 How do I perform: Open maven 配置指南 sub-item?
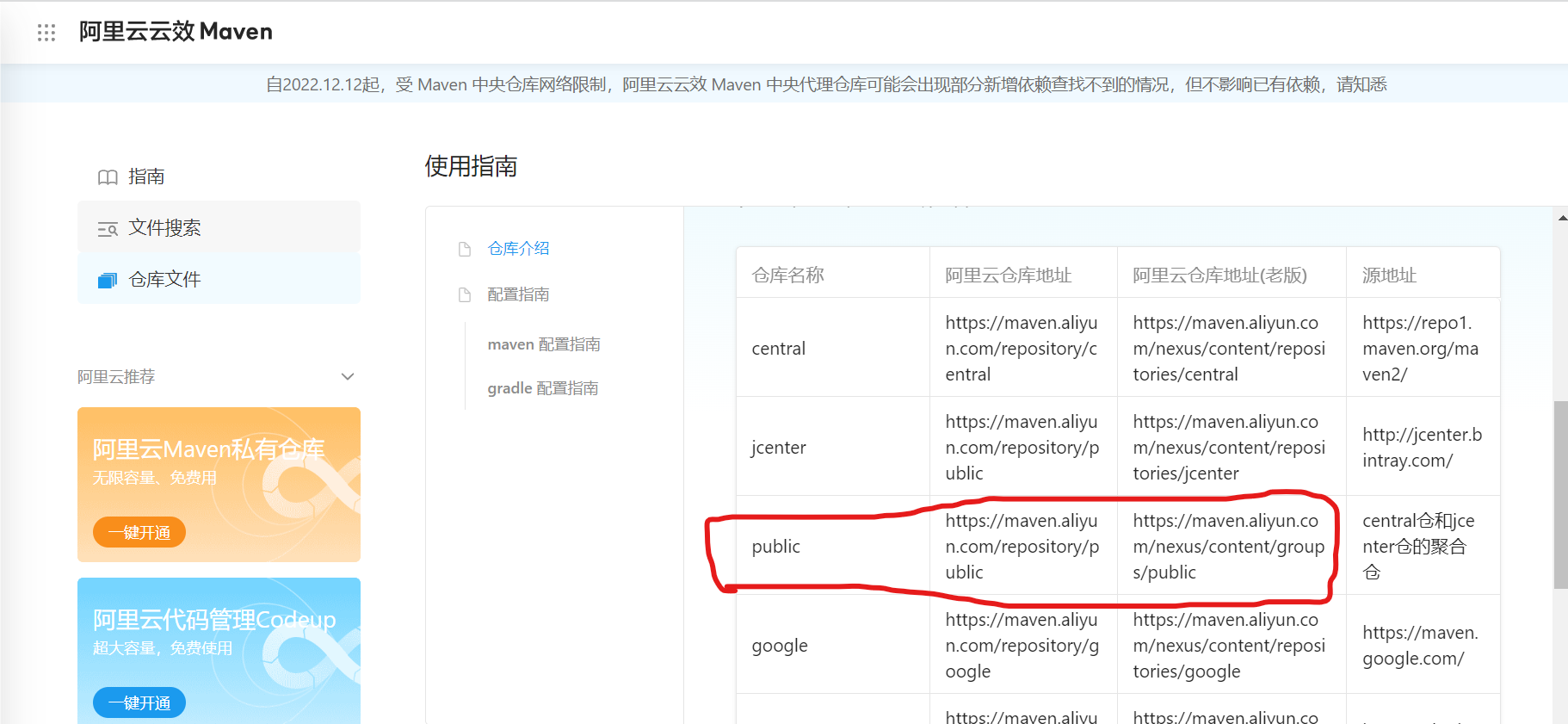544,344
